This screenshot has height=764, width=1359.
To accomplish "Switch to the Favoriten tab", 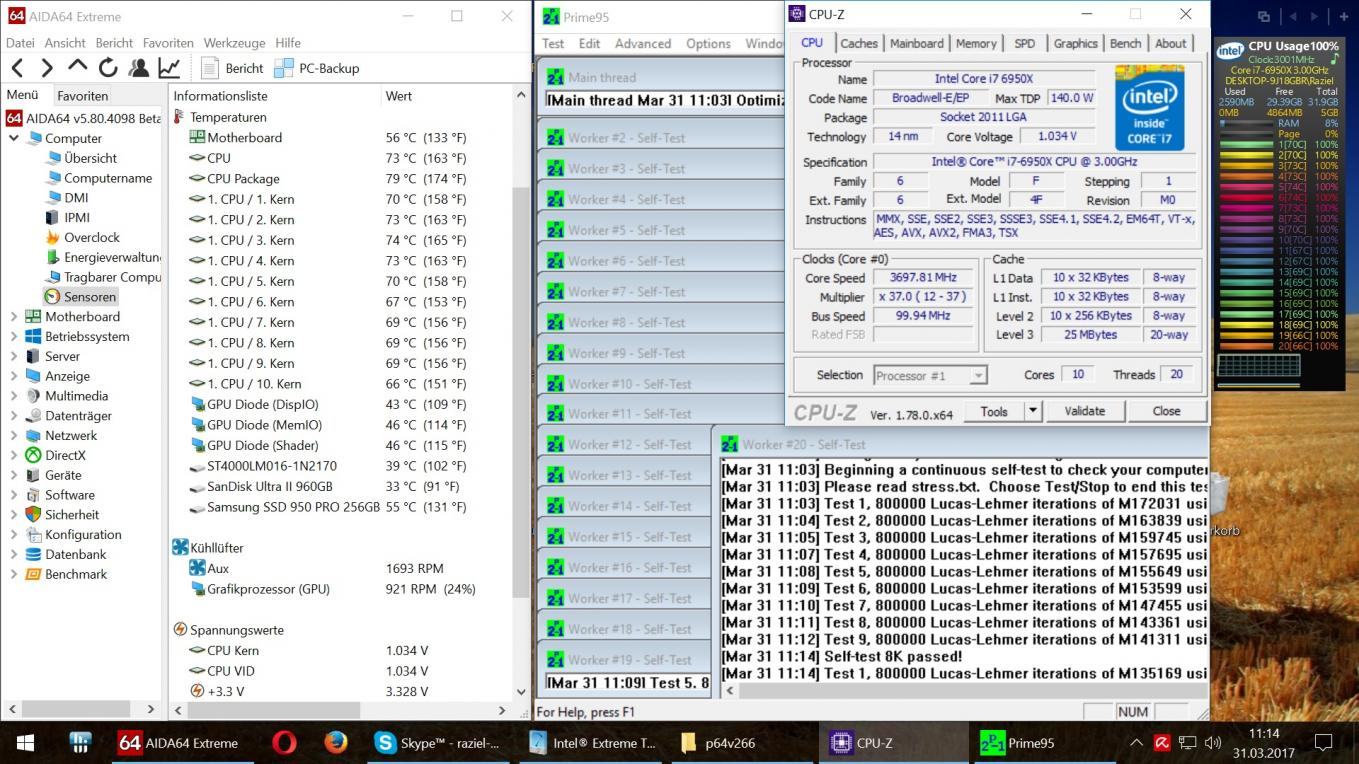I will (82, 96).
